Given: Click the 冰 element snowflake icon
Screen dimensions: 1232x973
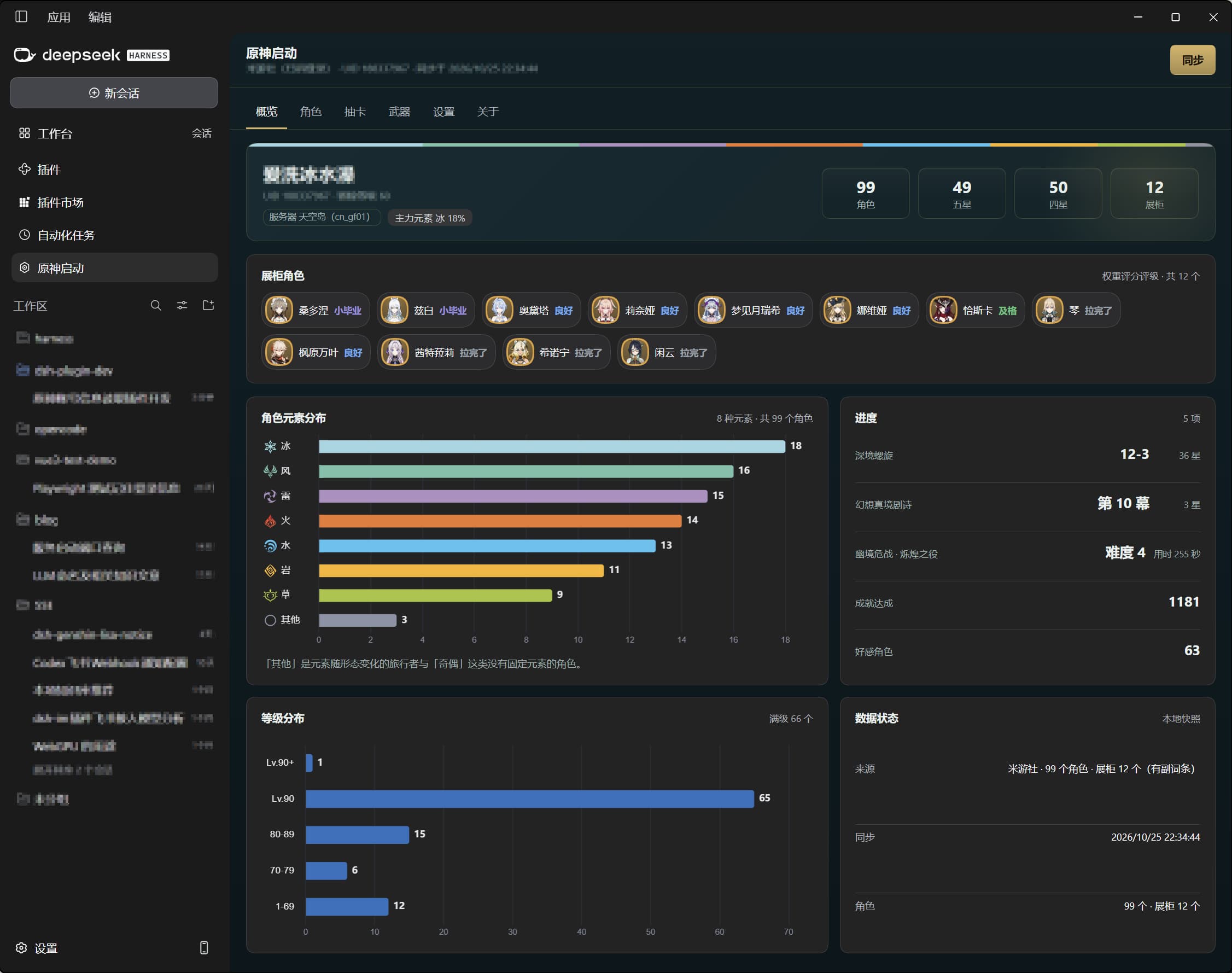Looking at the screenshot, I should 270,446.
